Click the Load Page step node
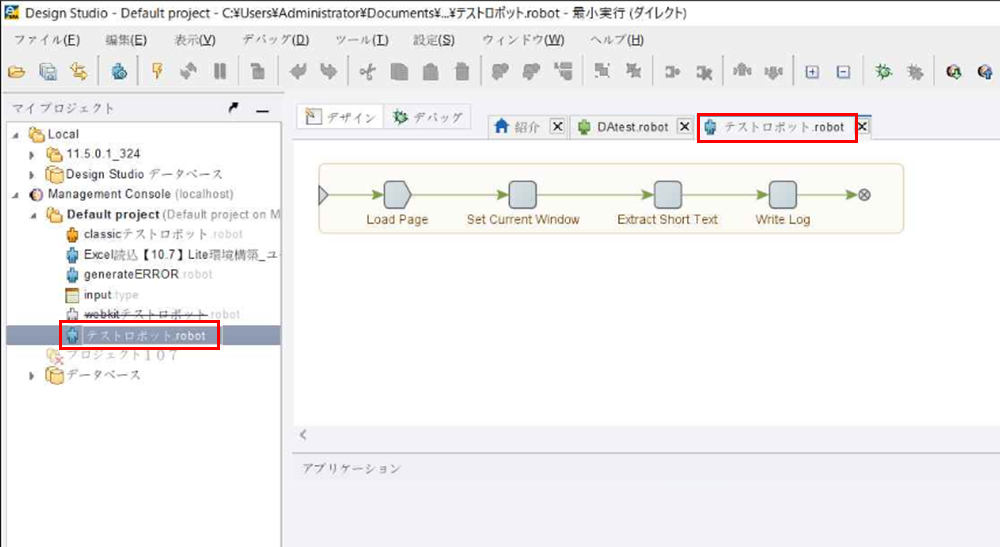 coord(397,194)
